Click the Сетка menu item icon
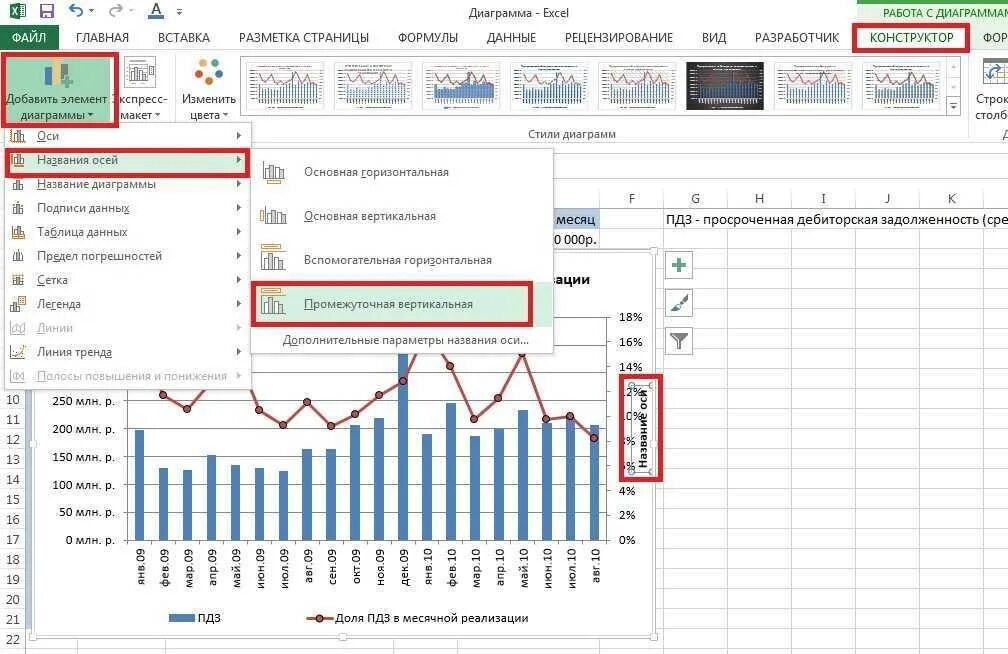The image size is (1008, 654). point(18,280)
